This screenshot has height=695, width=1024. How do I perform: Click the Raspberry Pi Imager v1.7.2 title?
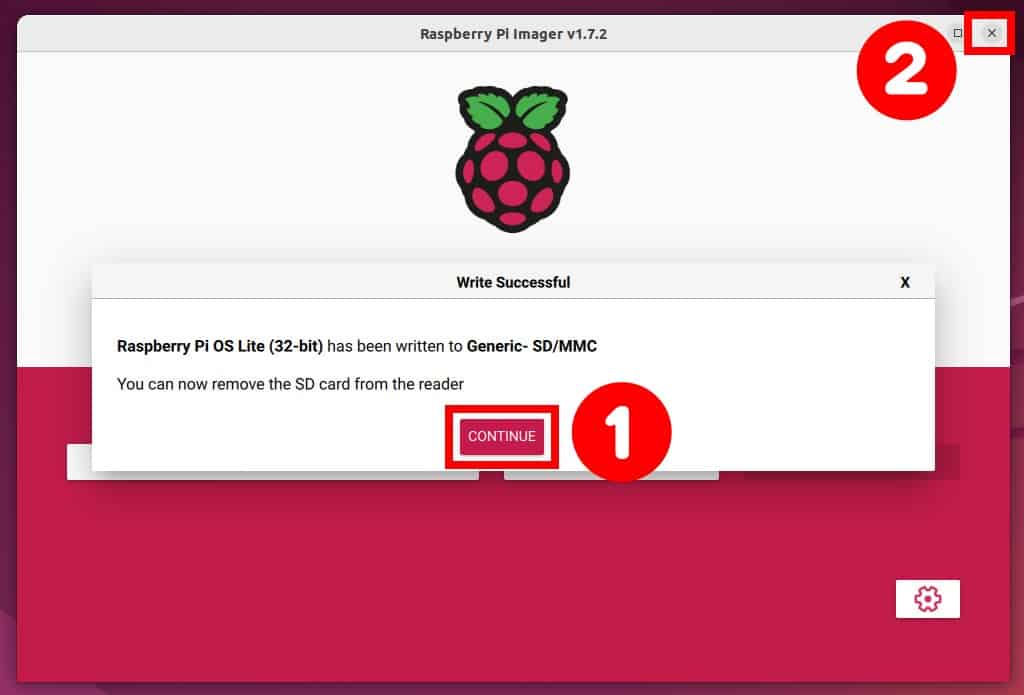coord(513,34)
